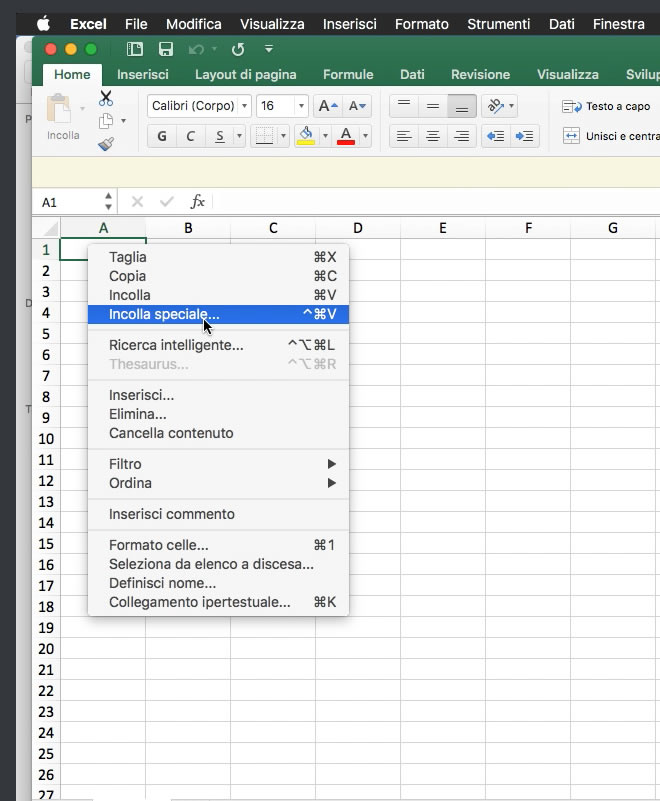Click the Copy icon in ribbon
This screenshot has height=801, width=660.
tap(106, 121)
